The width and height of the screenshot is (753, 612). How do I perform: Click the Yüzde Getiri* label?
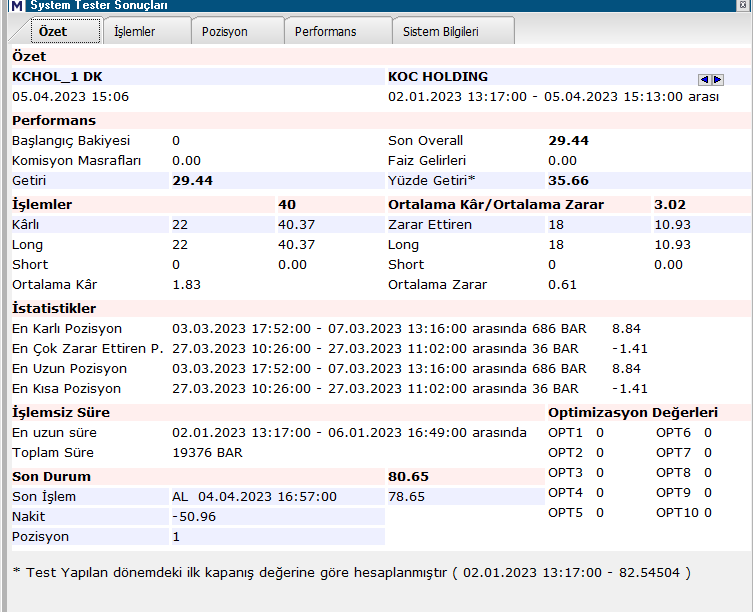pos(432,181)
